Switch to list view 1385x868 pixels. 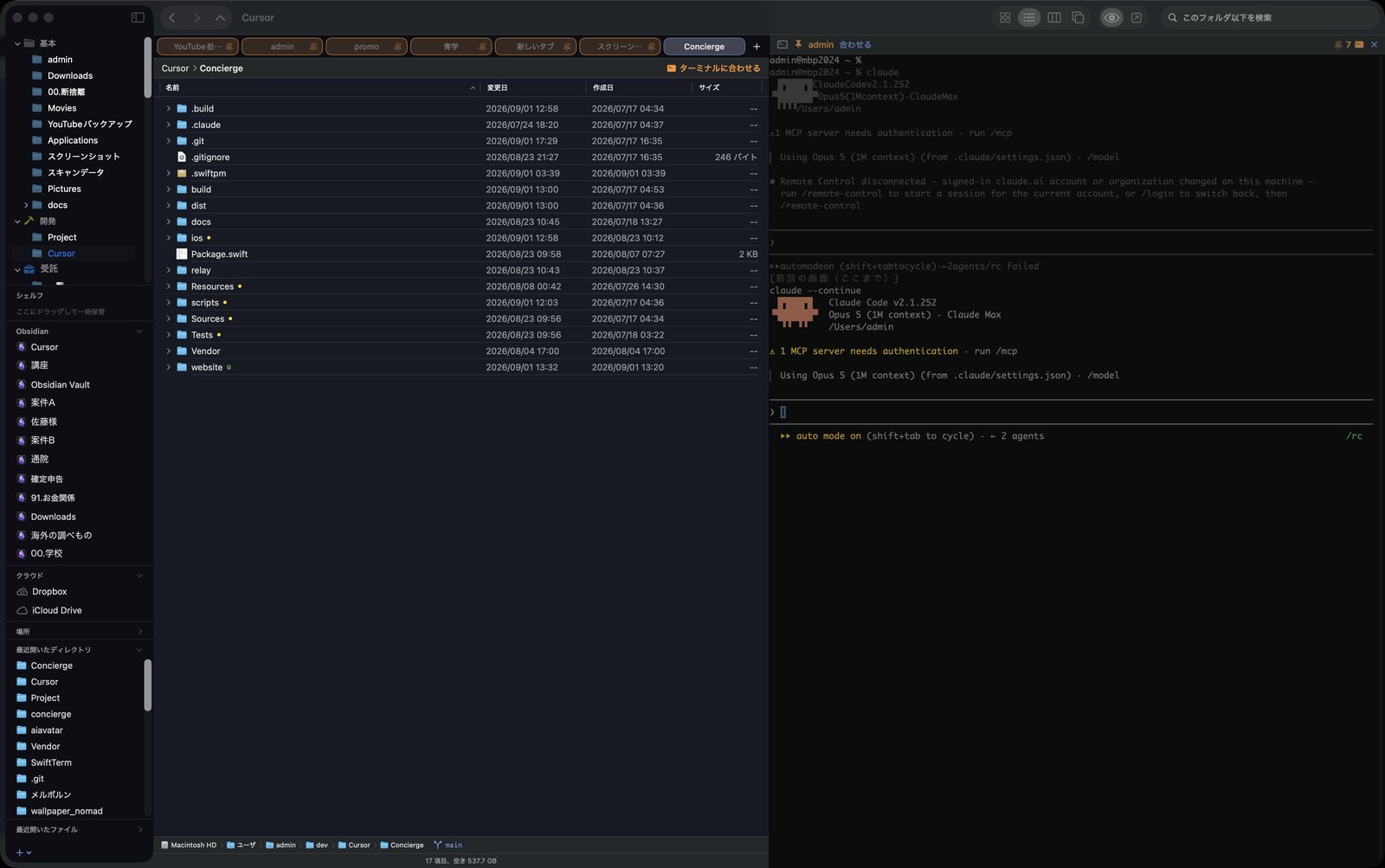click(1029, 17)
